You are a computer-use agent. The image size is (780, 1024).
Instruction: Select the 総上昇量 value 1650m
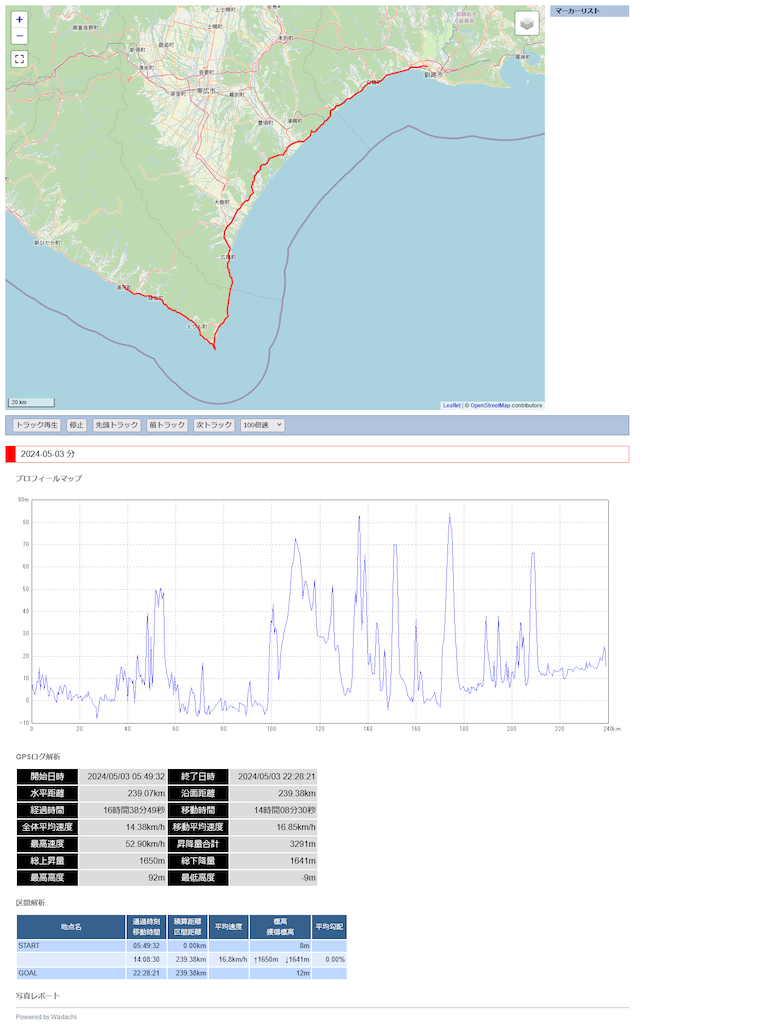[x=123, y=861]
